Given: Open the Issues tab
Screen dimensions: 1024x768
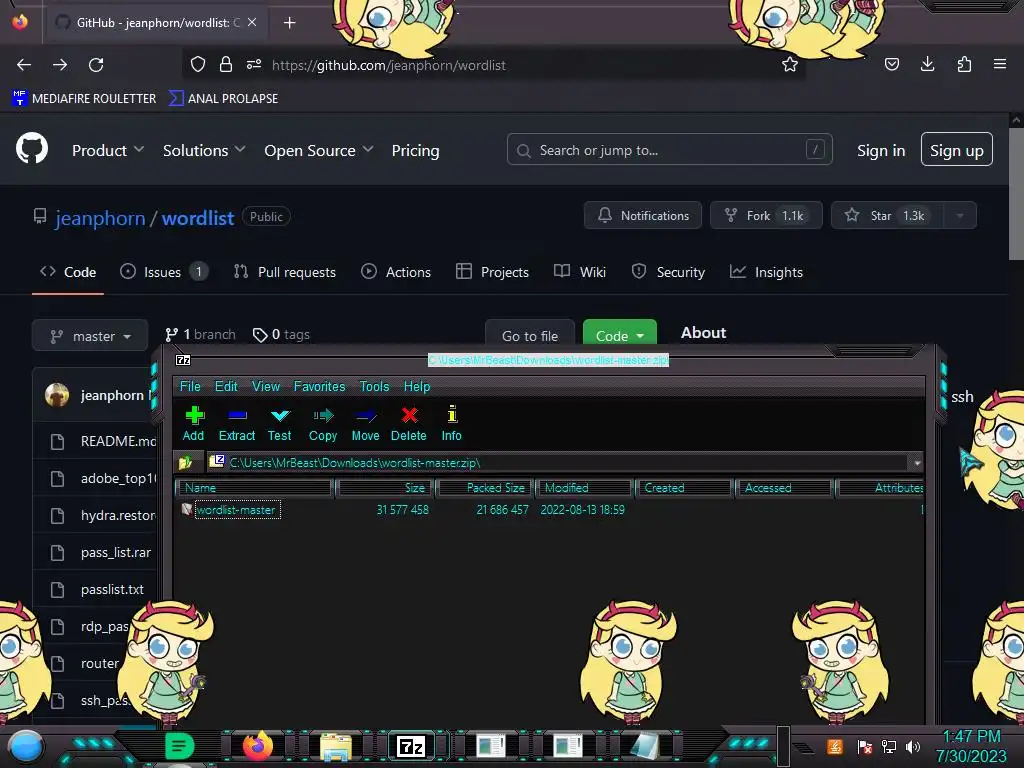Looking at the screenshot, I should click(164, 272).
